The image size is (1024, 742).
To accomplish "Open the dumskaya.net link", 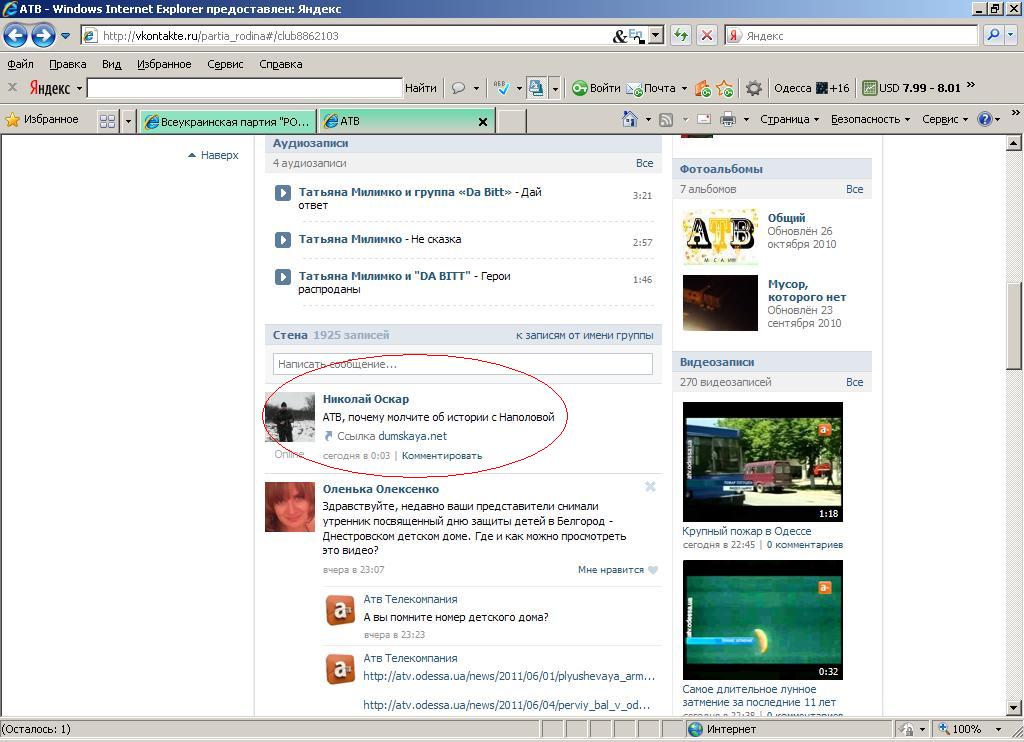I will point(412,436).
